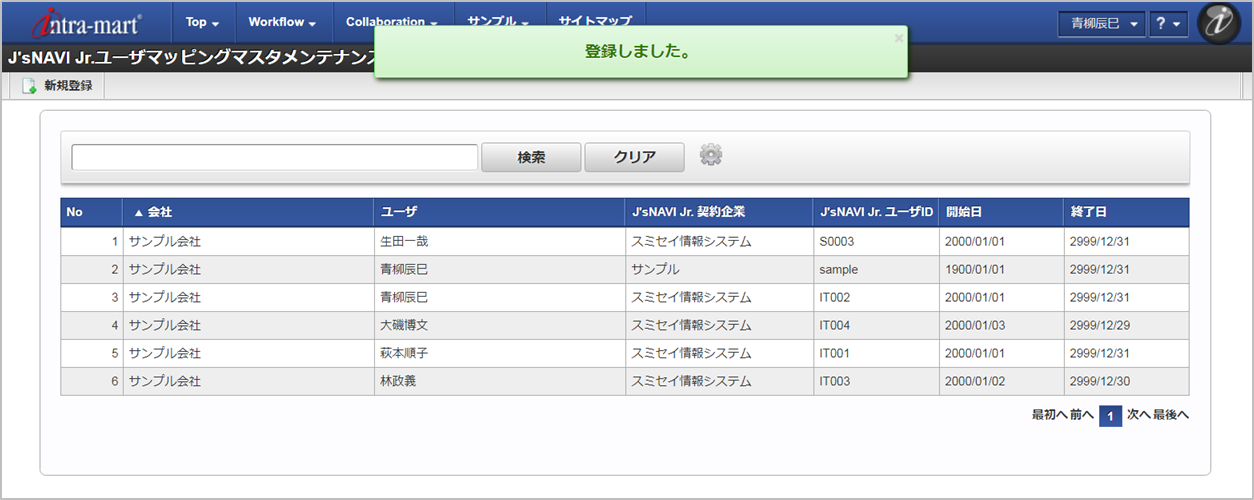Select user 林政義 in row 6
Screen dimensions: 1254x500
[500, 381]
